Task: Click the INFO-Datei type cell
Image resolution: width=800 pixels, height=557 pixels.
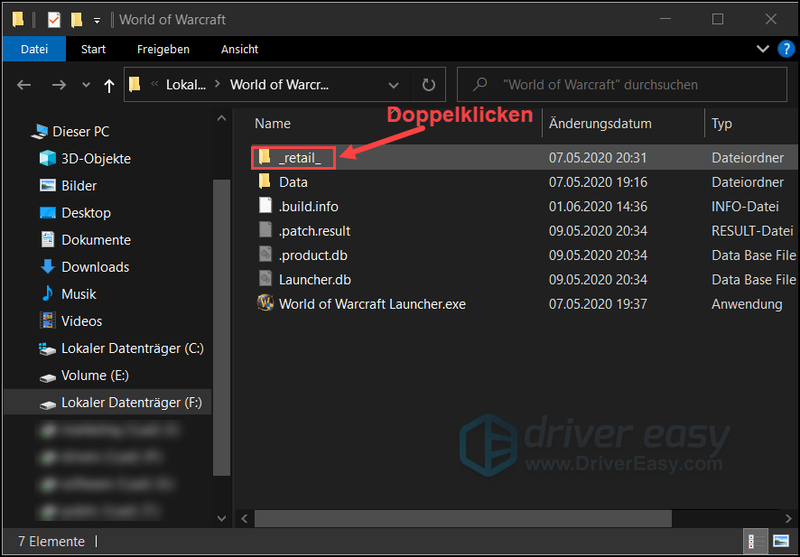Action: click(745, 207)
